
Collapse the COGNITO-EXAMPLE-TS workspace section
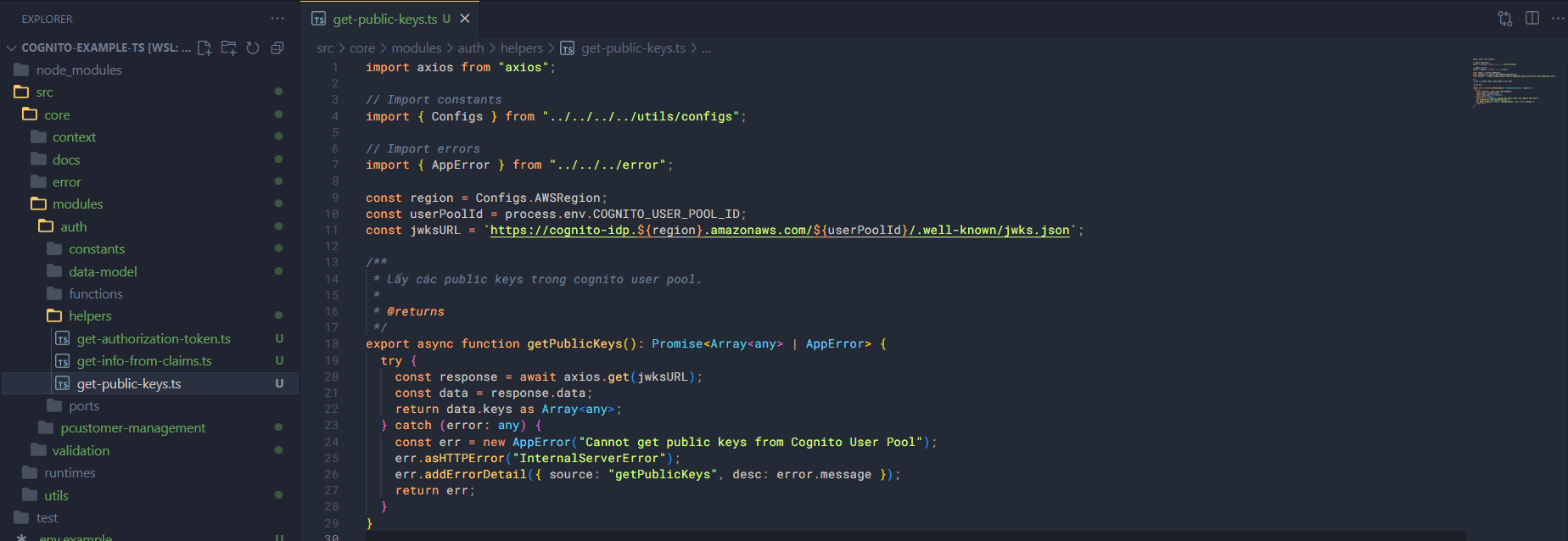tap(12, 48)
